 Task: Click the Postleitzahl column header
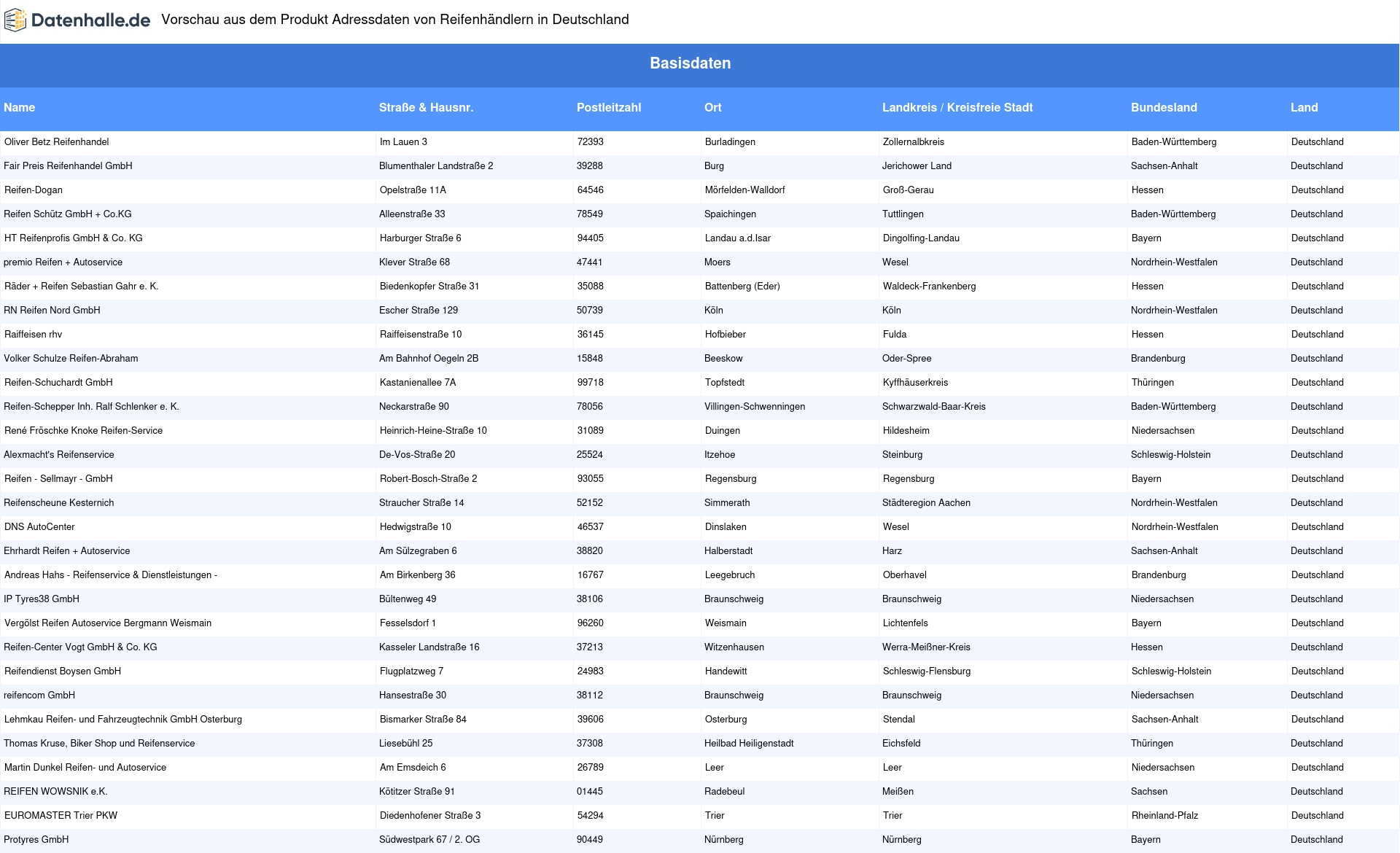tap(609, 107)
